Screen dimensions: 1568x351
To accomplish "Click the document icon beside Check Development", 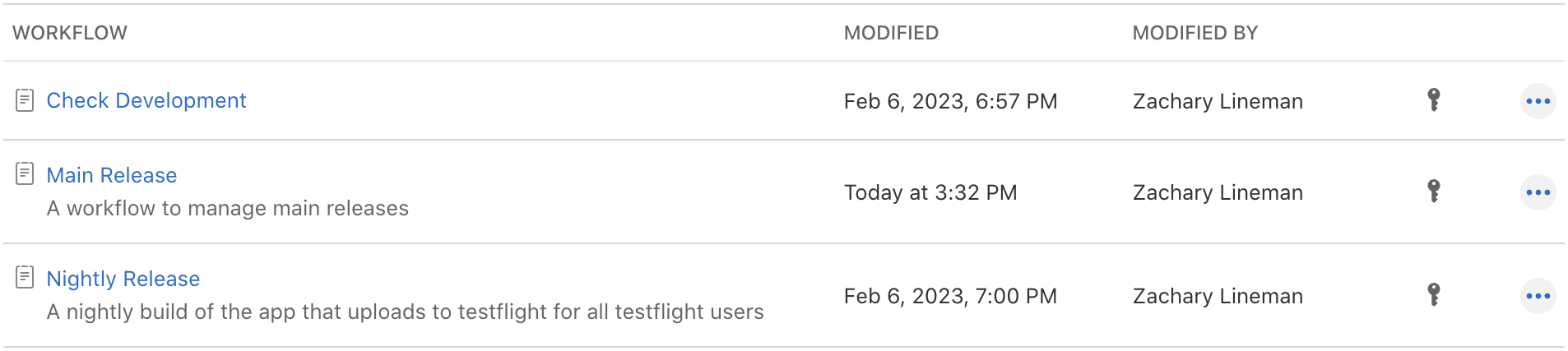I will click(25, 100).
